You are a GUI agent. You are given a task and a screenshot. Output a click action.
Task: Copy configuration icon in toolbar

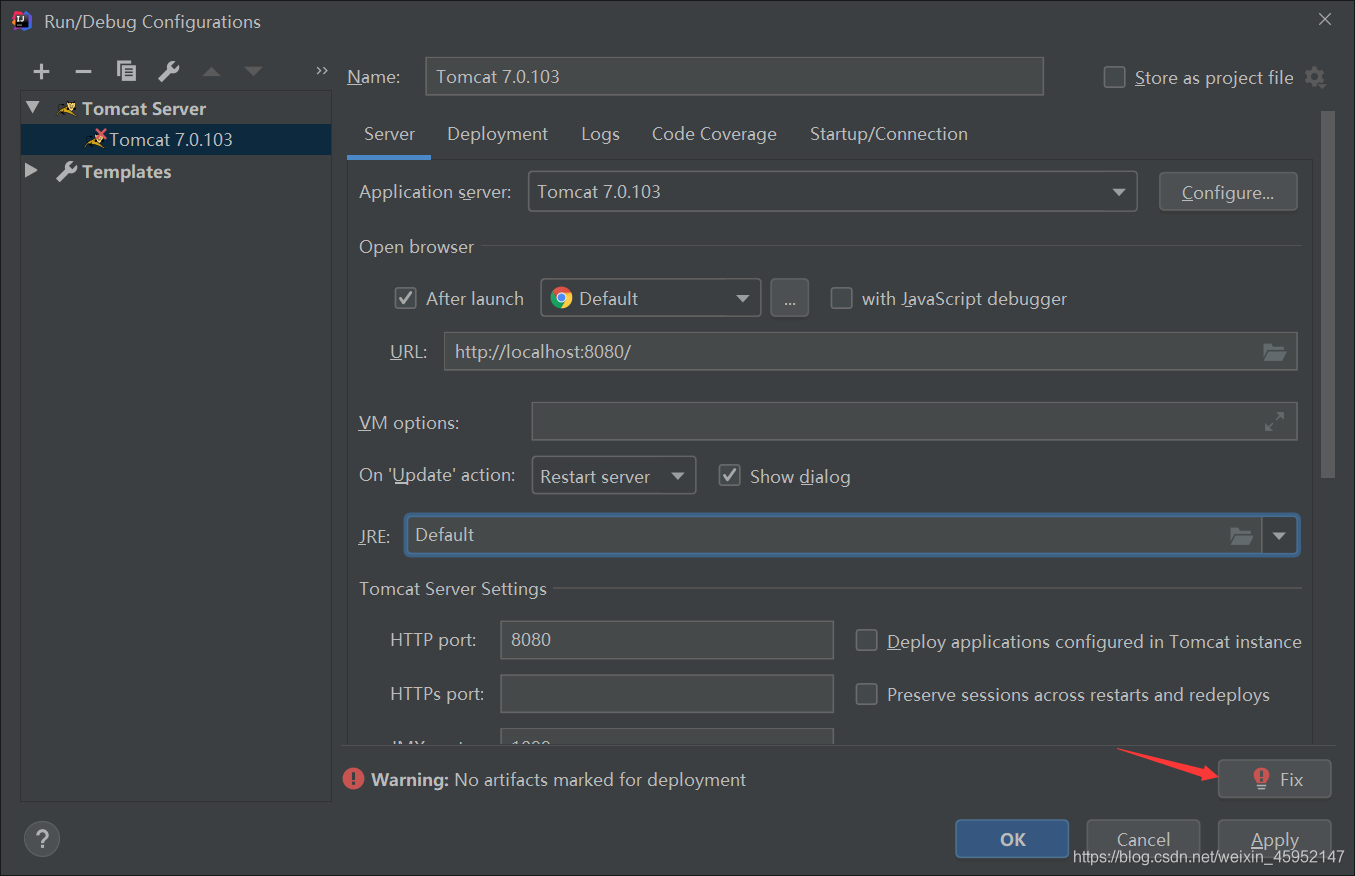click(x=126, y=71)
